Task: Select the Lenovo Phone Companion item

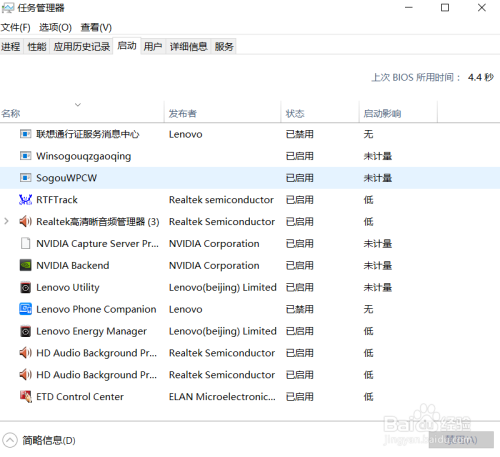Action: pyautogui.click(x=96, y=309)
